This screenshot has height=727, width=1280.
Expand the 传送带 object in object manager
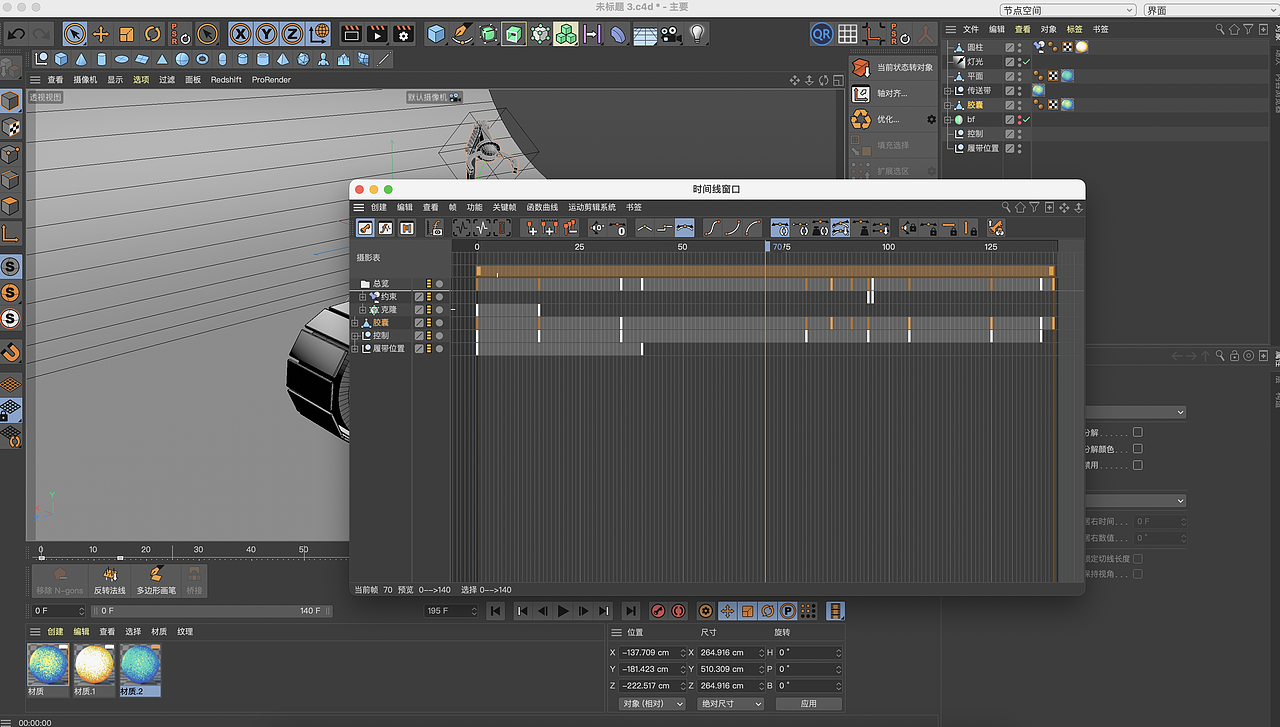tap(948, 90)
